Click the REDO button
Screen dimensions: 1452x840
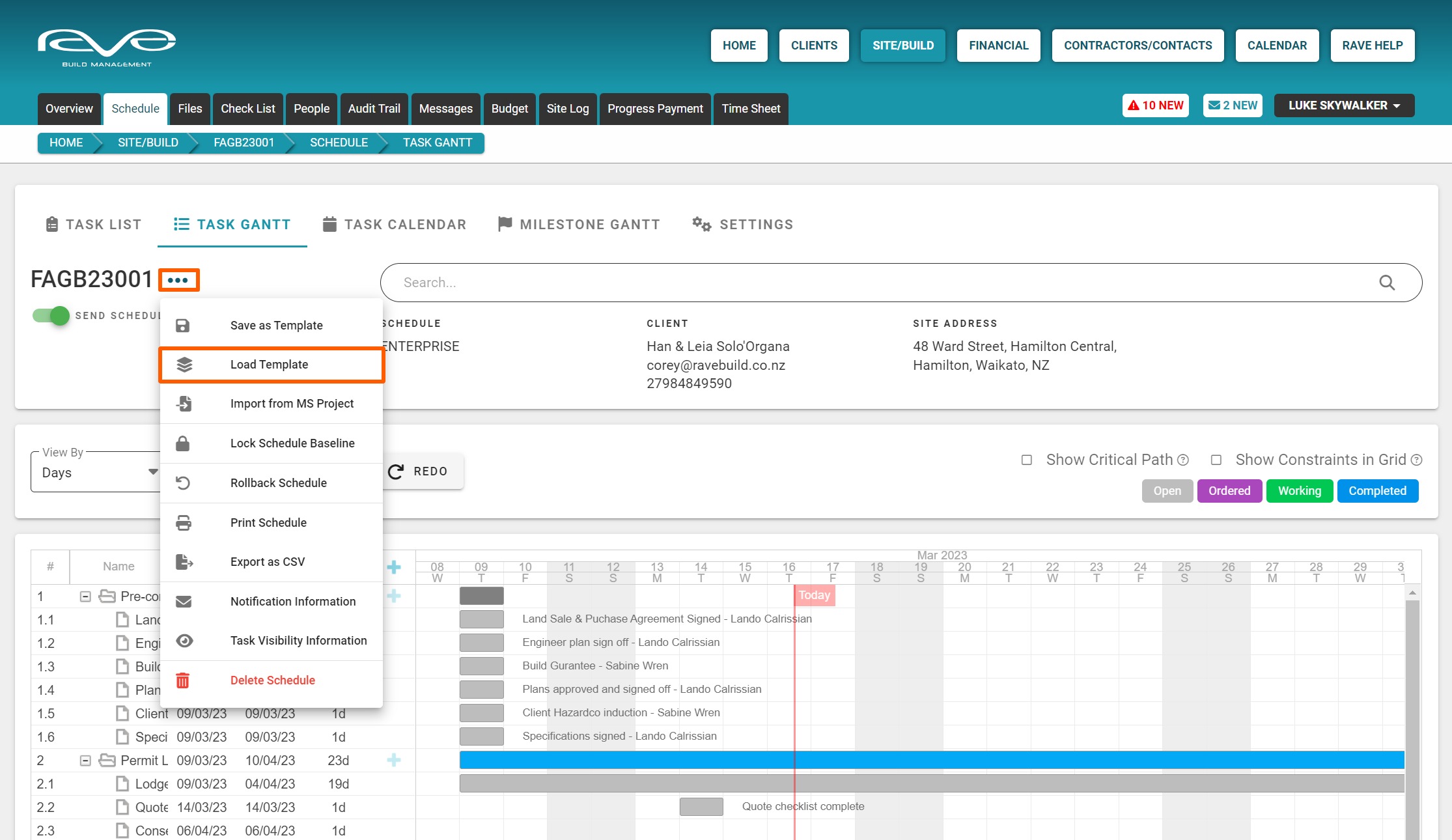(419, 471)
